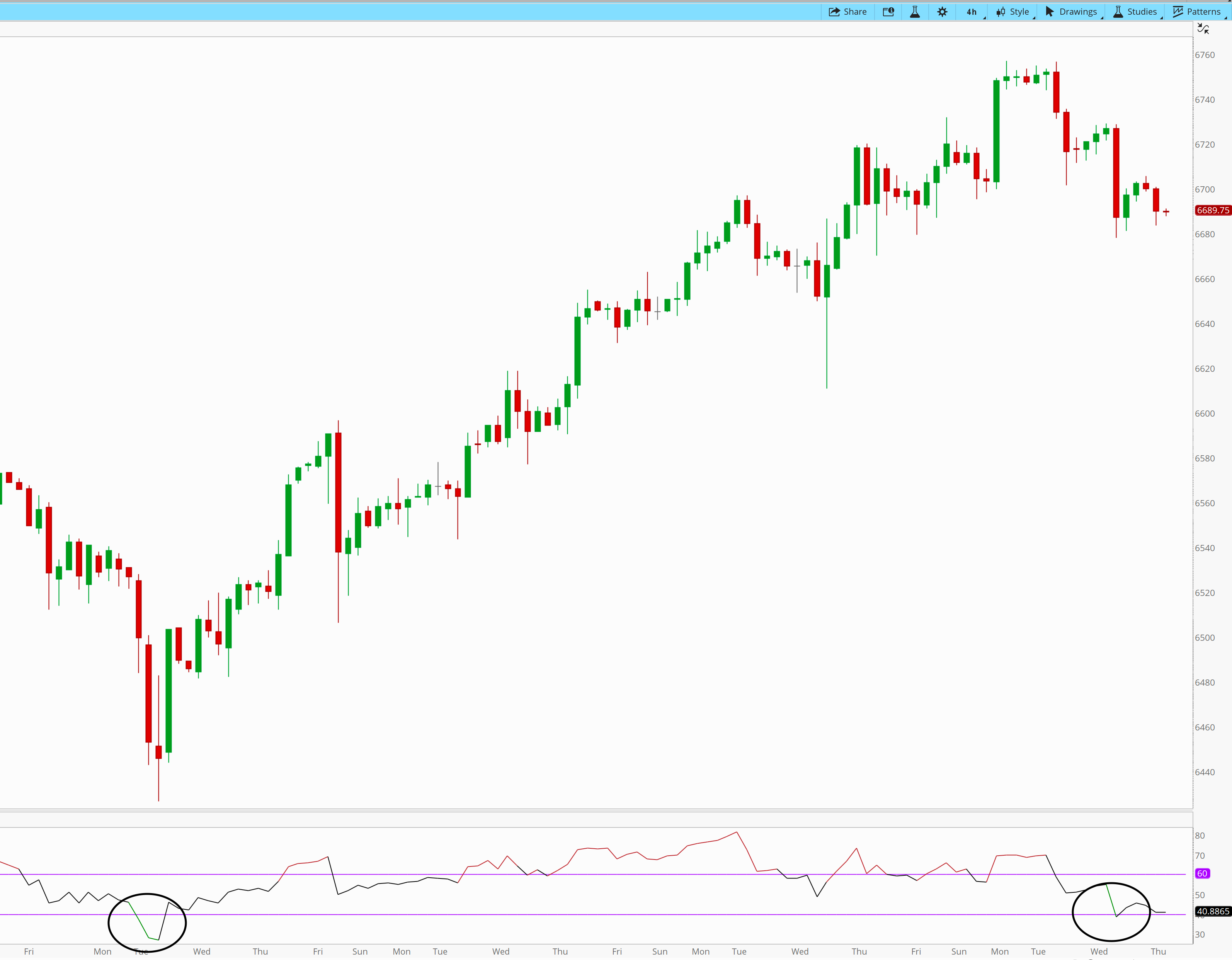Open the Style dropdown menu

(x=1013, y=11)
